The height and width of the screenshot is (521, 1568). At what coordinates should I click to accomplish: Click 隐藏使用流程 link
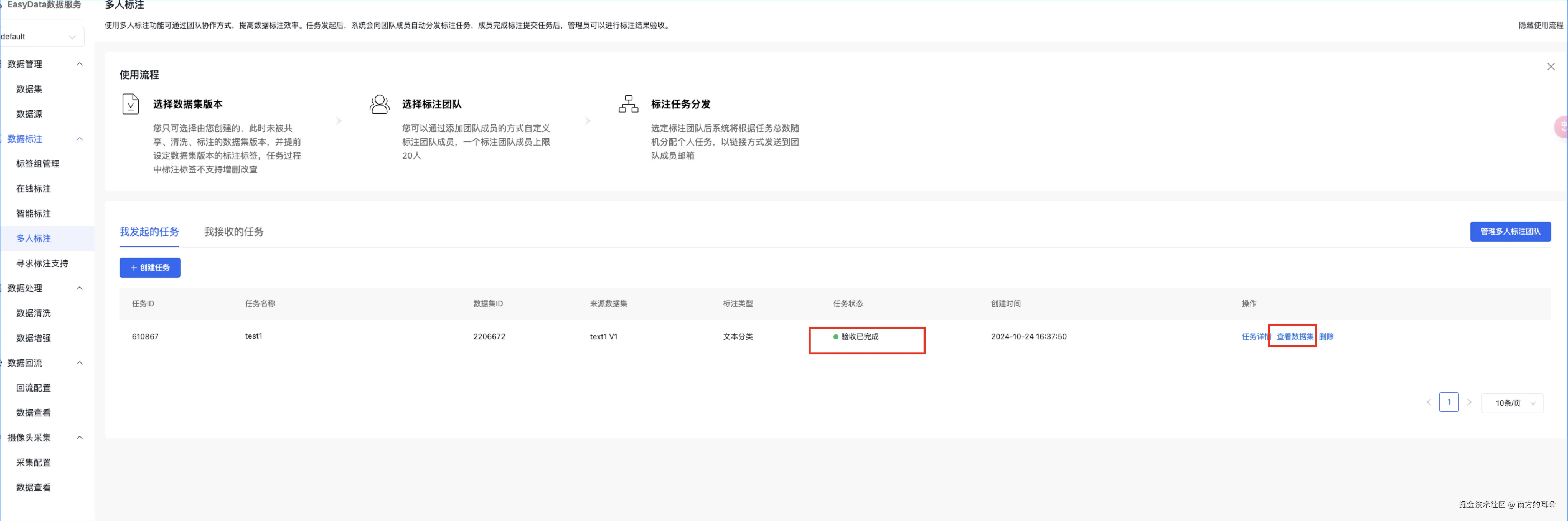pos(1540,26)
